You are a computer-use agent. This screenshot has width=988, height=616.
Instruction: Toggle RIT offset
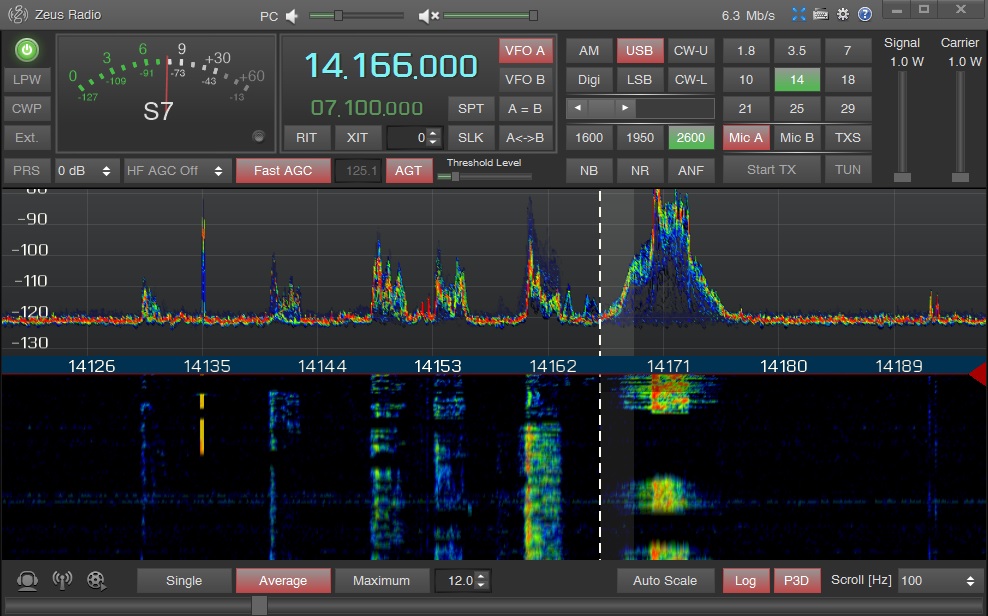[x=306, y=137]
